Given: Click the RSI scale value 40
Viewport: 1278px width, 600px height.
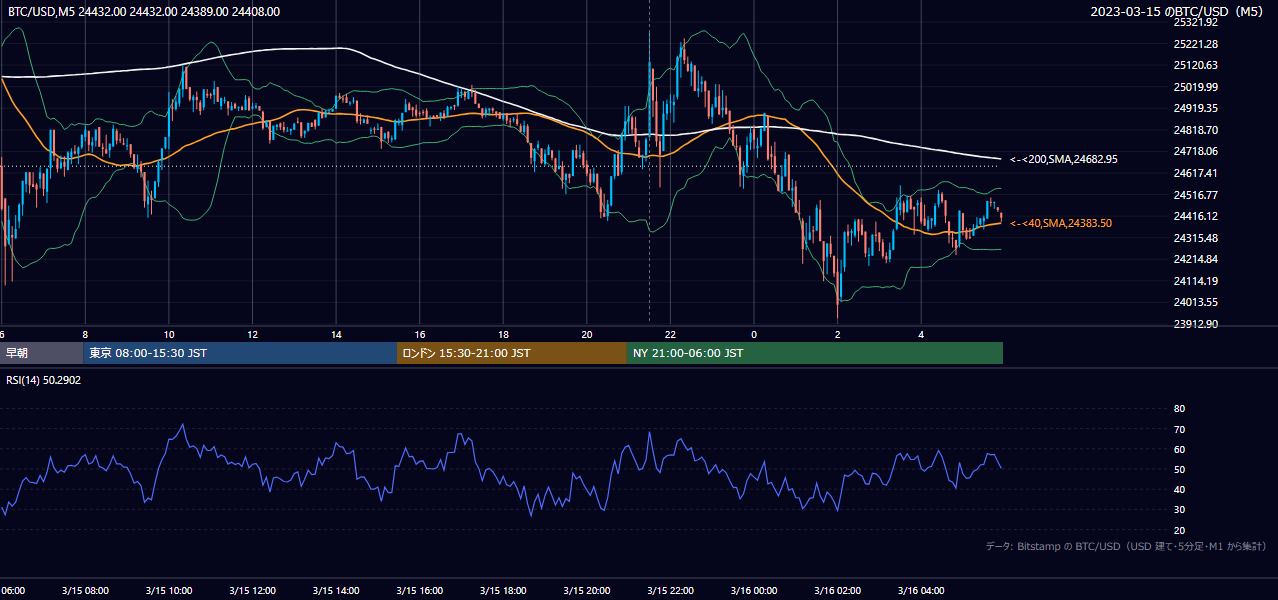Looking at the screenshot, I should pos(1179,489).
